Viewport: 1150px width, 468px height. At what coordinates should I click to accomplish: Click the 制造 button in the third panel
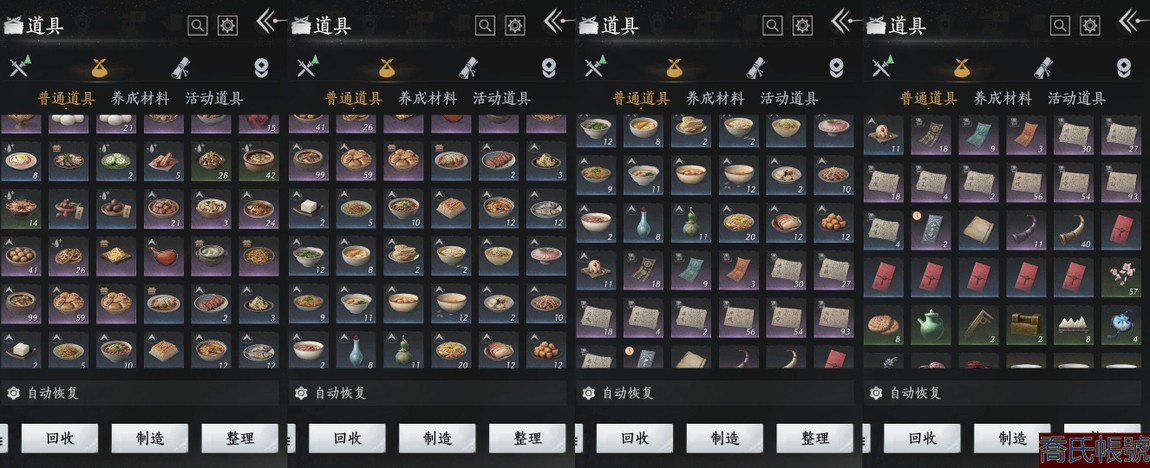[x=725, y=439]
